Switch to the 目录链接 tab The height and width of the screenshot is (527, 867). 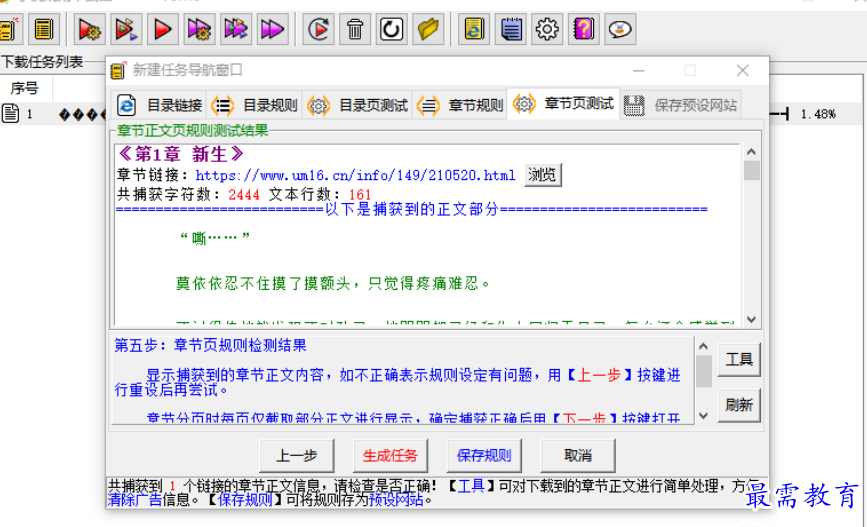pos(159,105)
